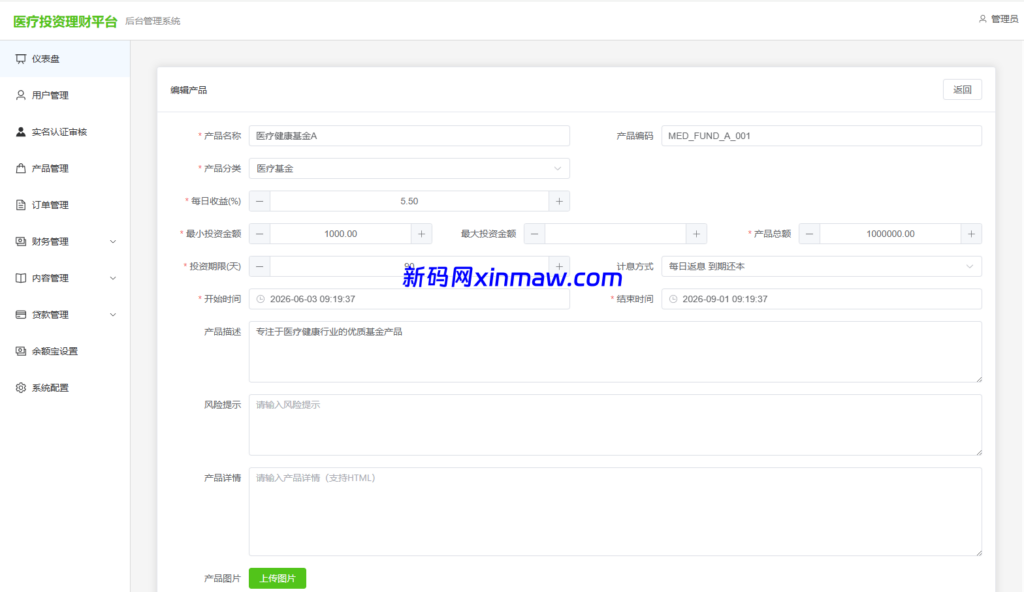Click the 财务管理 money icon

point(21,242)
